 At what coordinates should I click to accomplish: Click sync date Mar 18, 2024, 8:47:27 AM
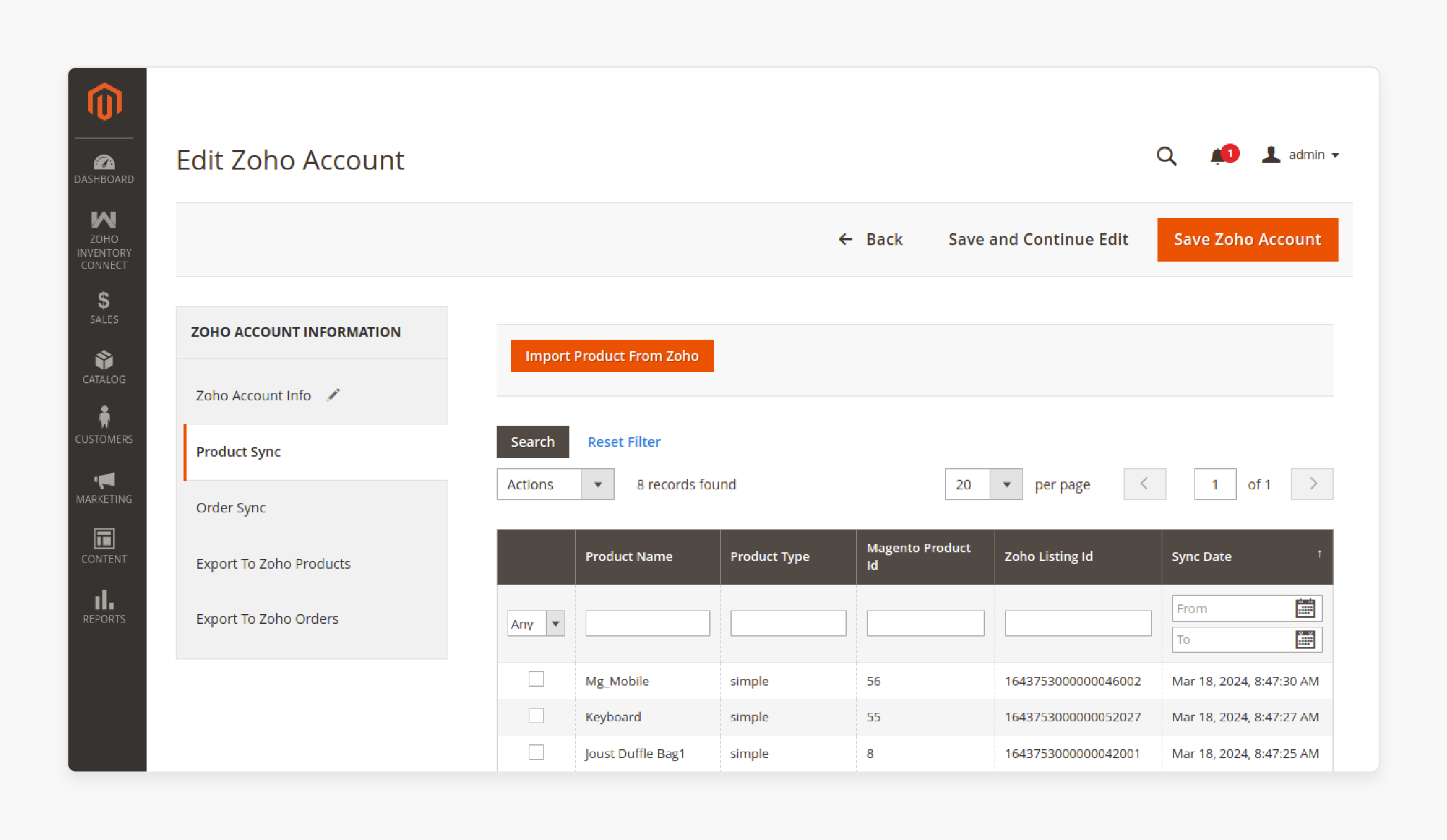point(1245,716)
